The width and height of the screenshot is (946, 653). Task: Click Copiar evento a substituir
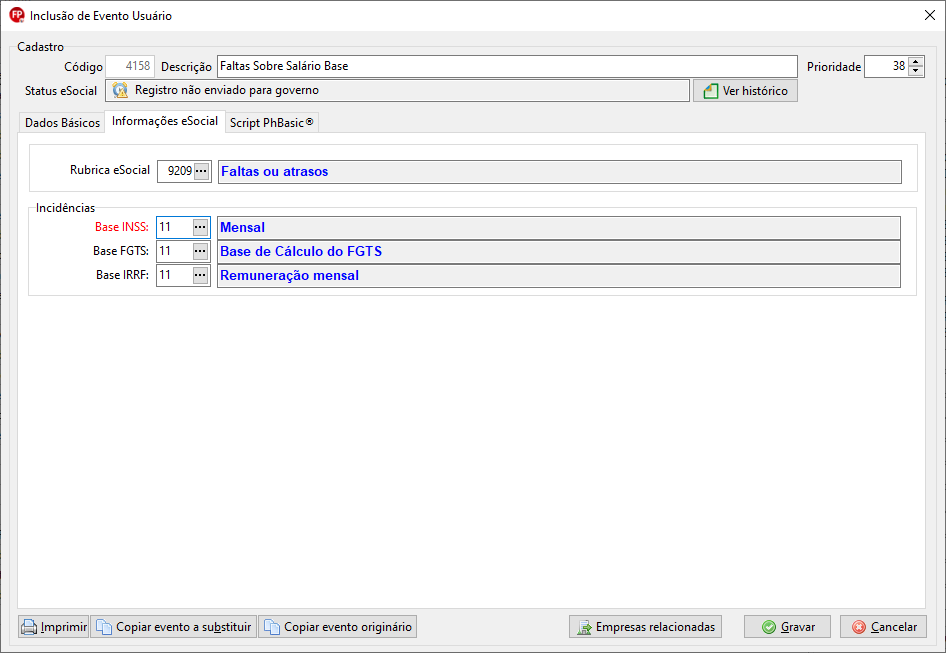point(174,627)
